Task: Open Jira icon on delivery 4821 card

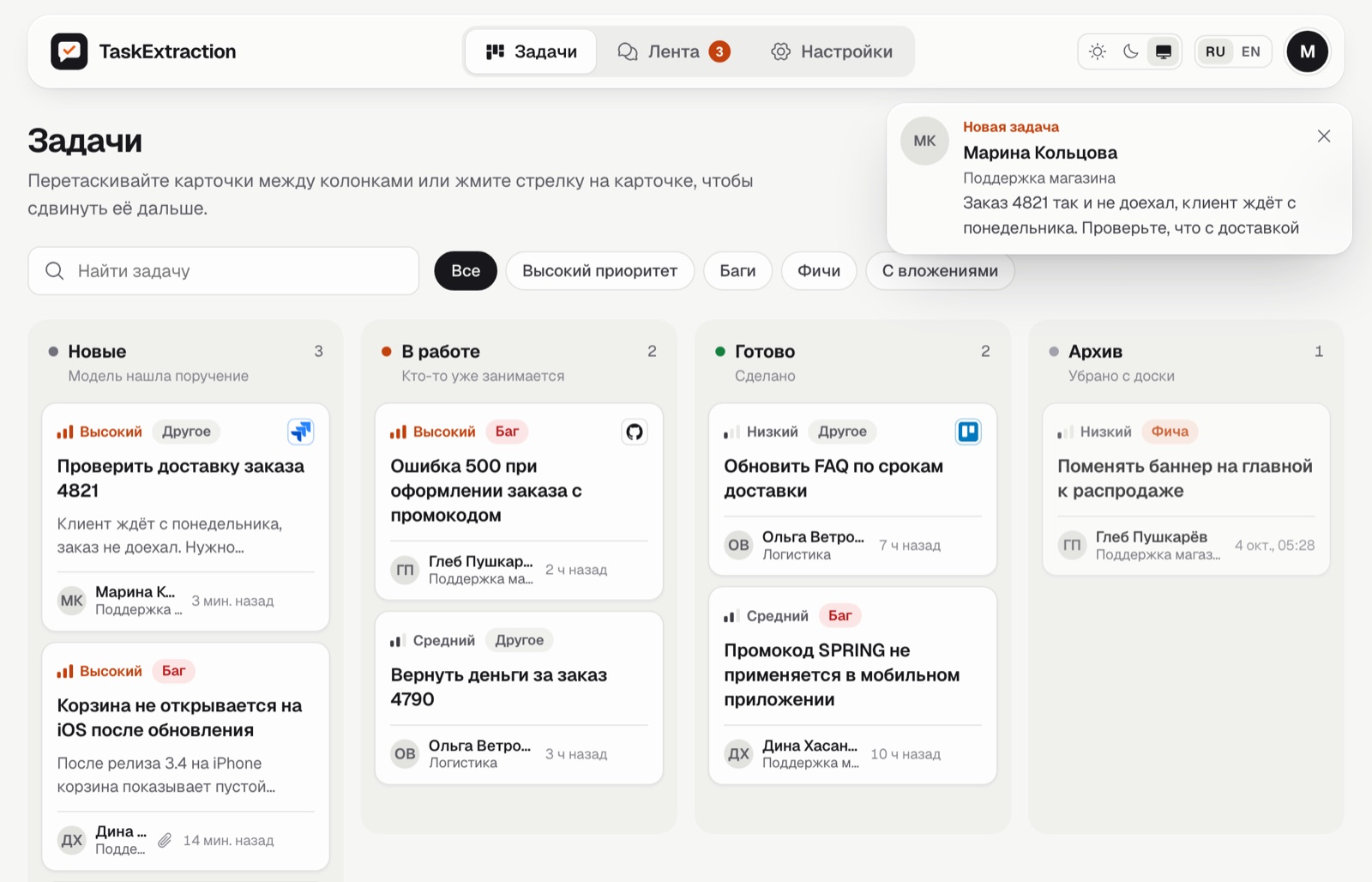Action: 301,432
